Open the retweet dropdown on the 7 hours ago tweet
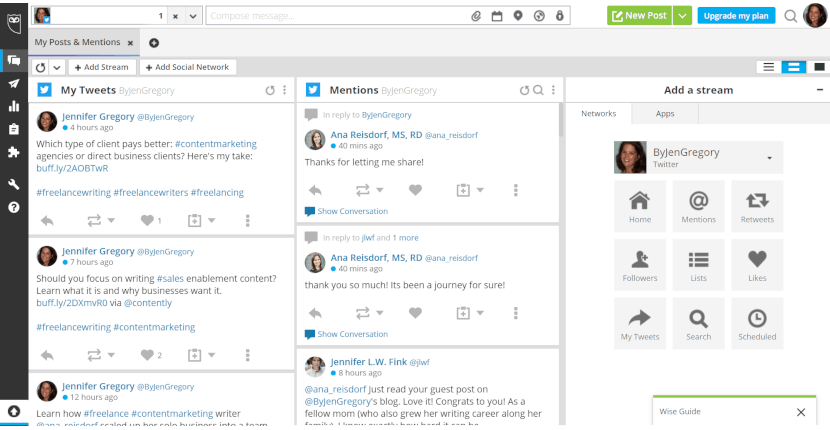 pyautogui.click(x=111, y=355)
